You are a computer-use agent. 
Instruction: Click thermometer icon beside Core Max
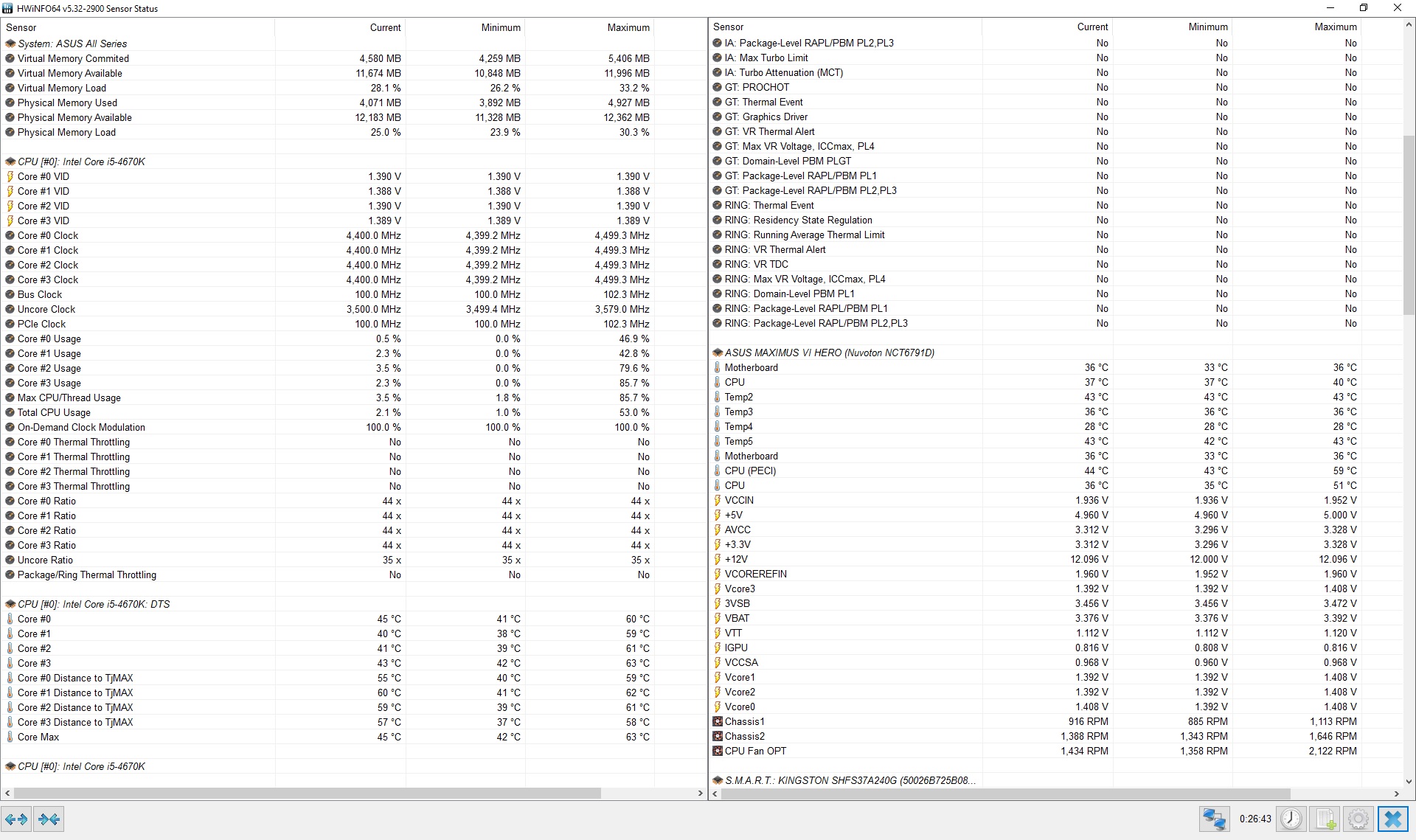tap(10, 737)
